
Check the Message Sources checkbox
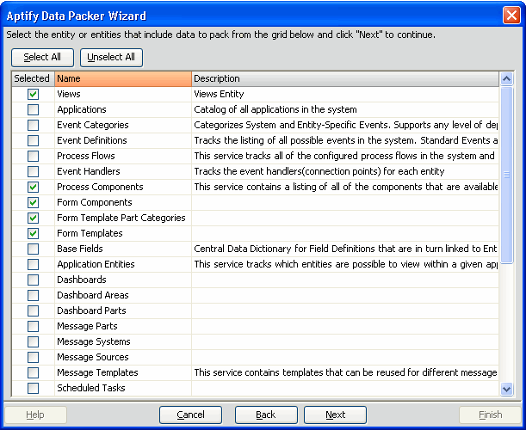tap(33, 357)
